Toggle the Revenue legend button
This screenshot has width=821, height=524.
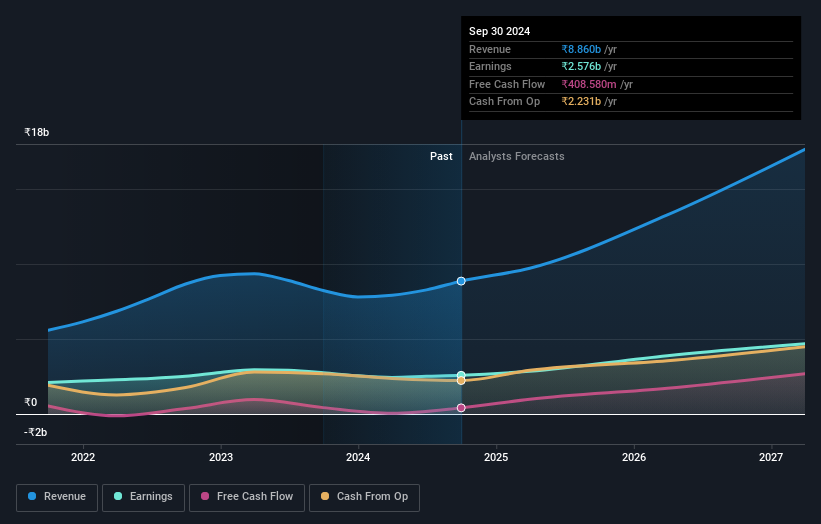pos(57,497)
